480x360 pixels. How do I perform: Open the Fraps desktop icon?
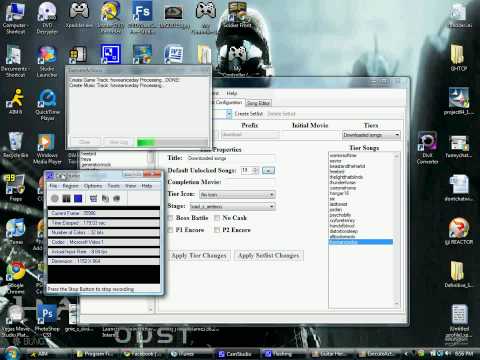15,187
